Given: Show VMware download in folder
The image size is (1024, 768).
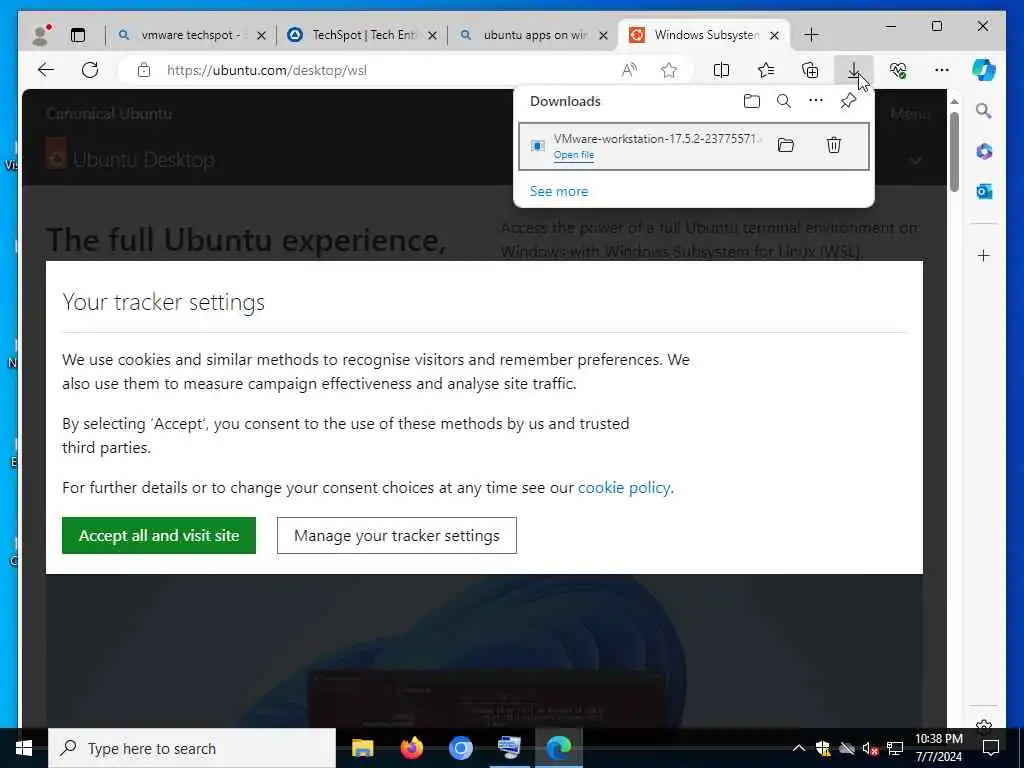Looking at the screenshot, I should click(786, 145).
